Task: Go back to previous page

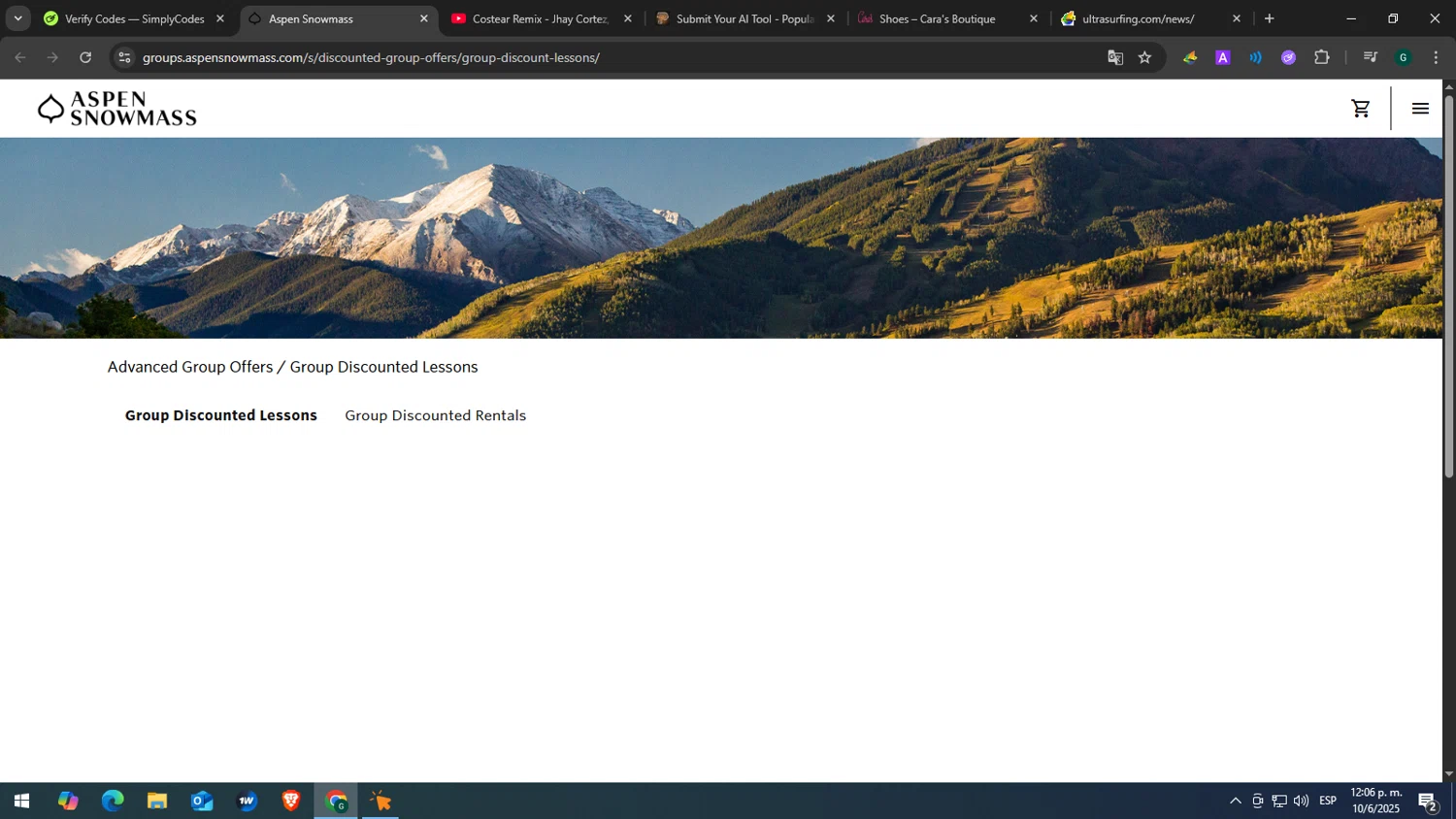Action: coord(20,57)
